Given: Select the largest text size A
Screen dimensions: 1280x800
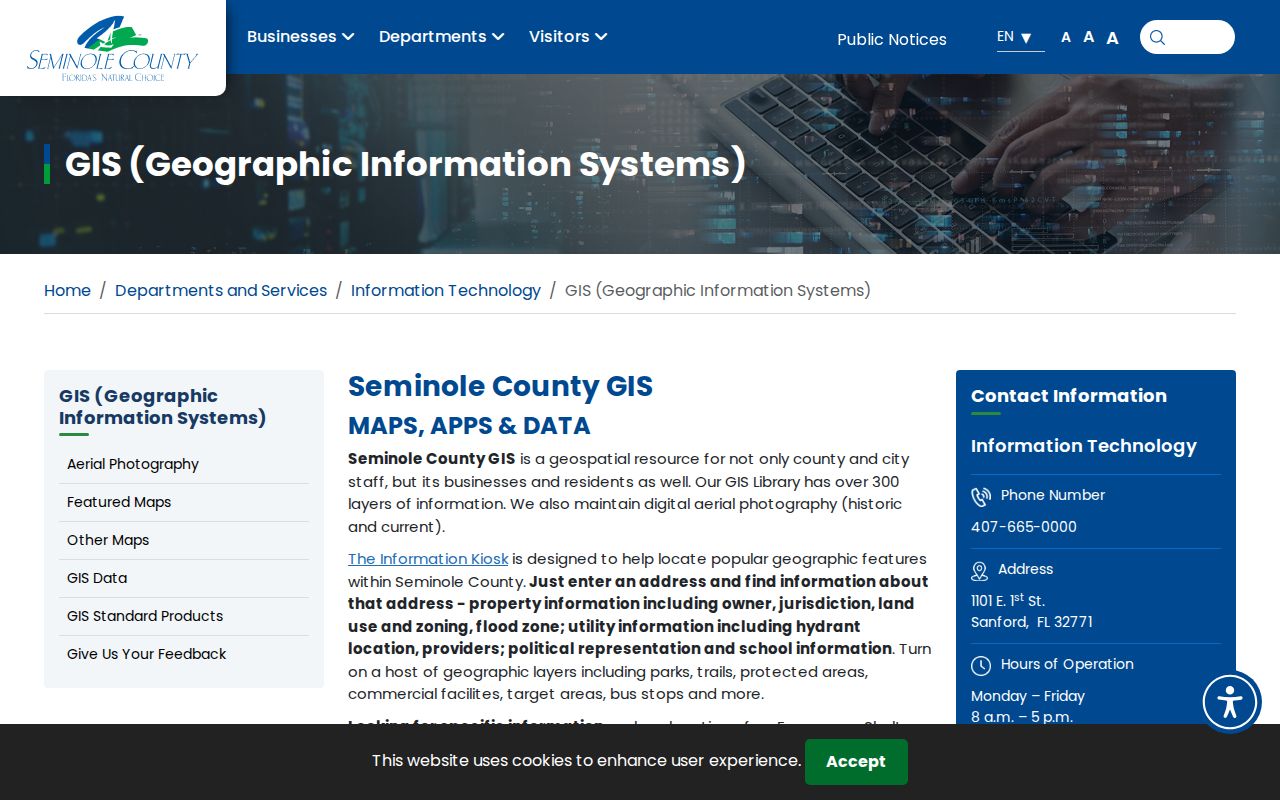Looking at the screenshot, I should pos(1112,38).
